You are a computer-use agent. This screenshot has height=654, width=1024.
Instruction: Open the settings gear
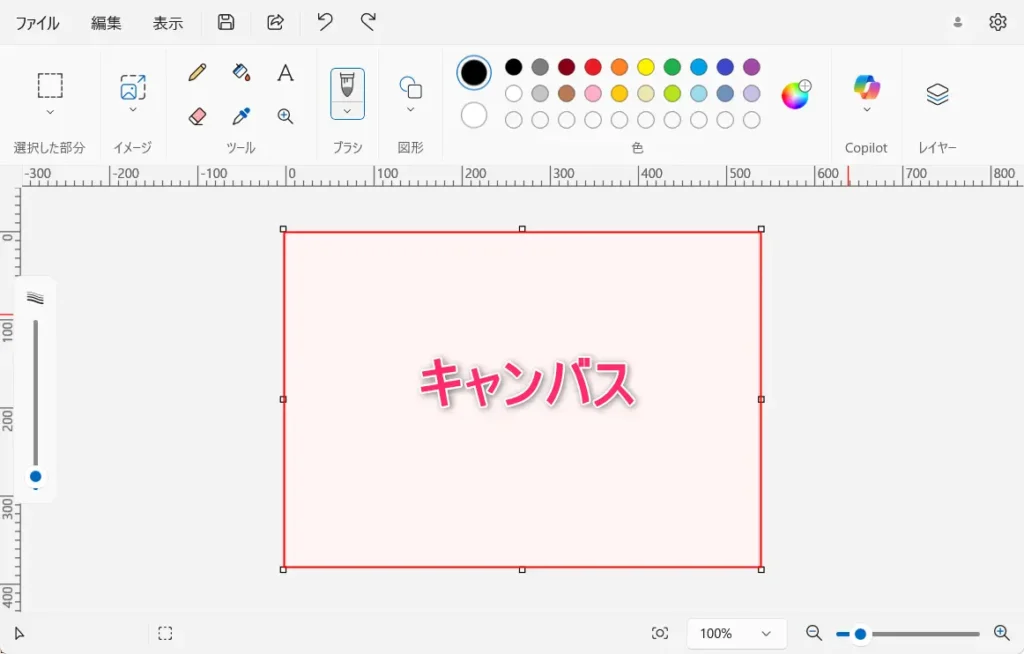pos(997,22)
